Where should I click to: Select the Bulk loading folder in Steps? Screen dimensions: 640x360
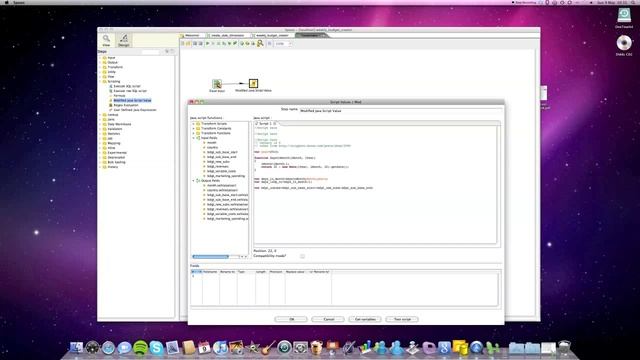(x=116, y=162)
